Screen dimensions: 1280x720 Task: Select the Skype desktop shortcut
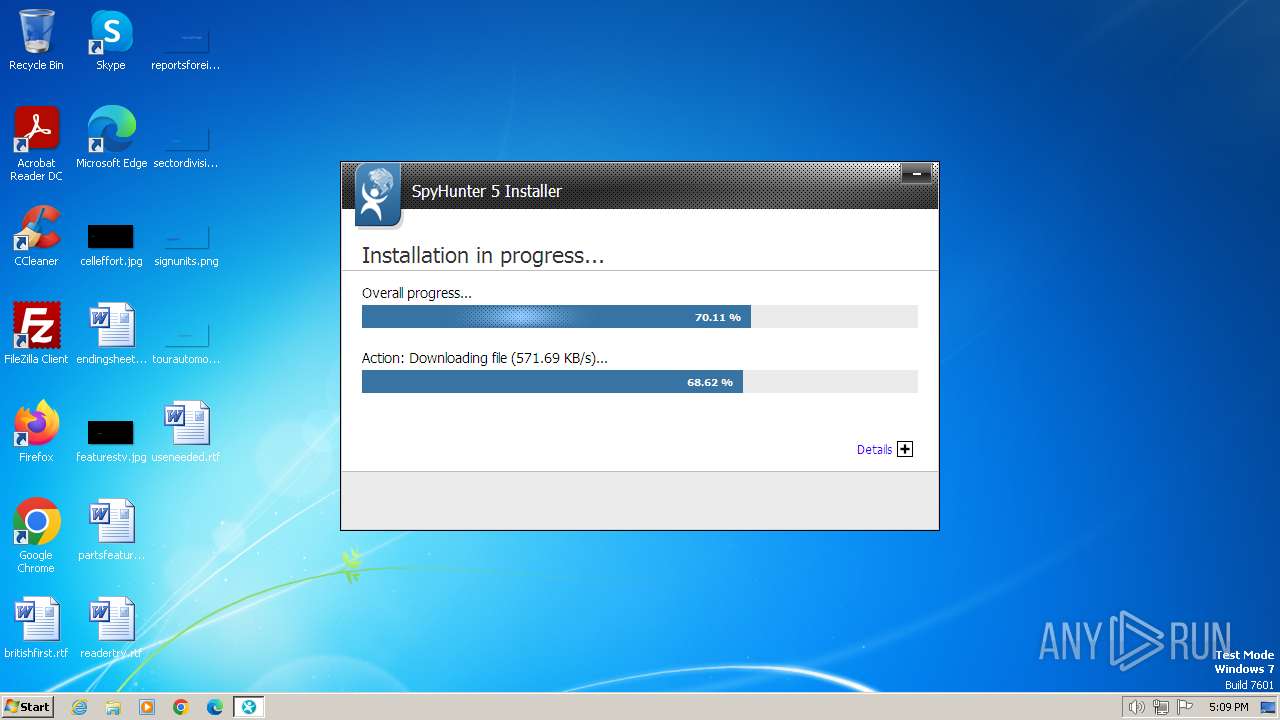point(110,41)
